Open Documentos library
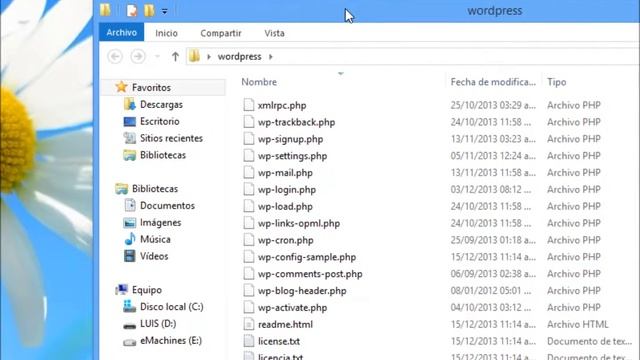 point(167,205)
